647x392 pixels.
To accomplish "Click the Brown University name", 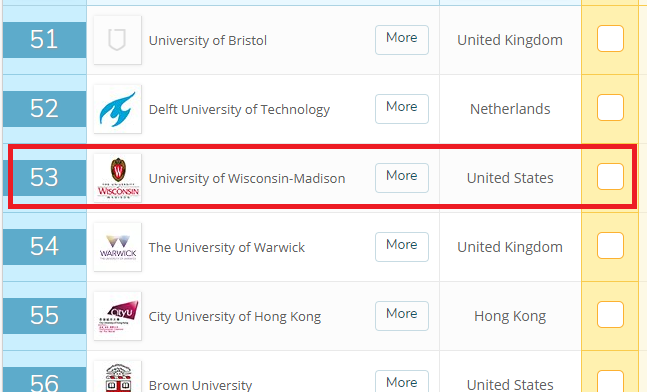I will tap(200, 385).
